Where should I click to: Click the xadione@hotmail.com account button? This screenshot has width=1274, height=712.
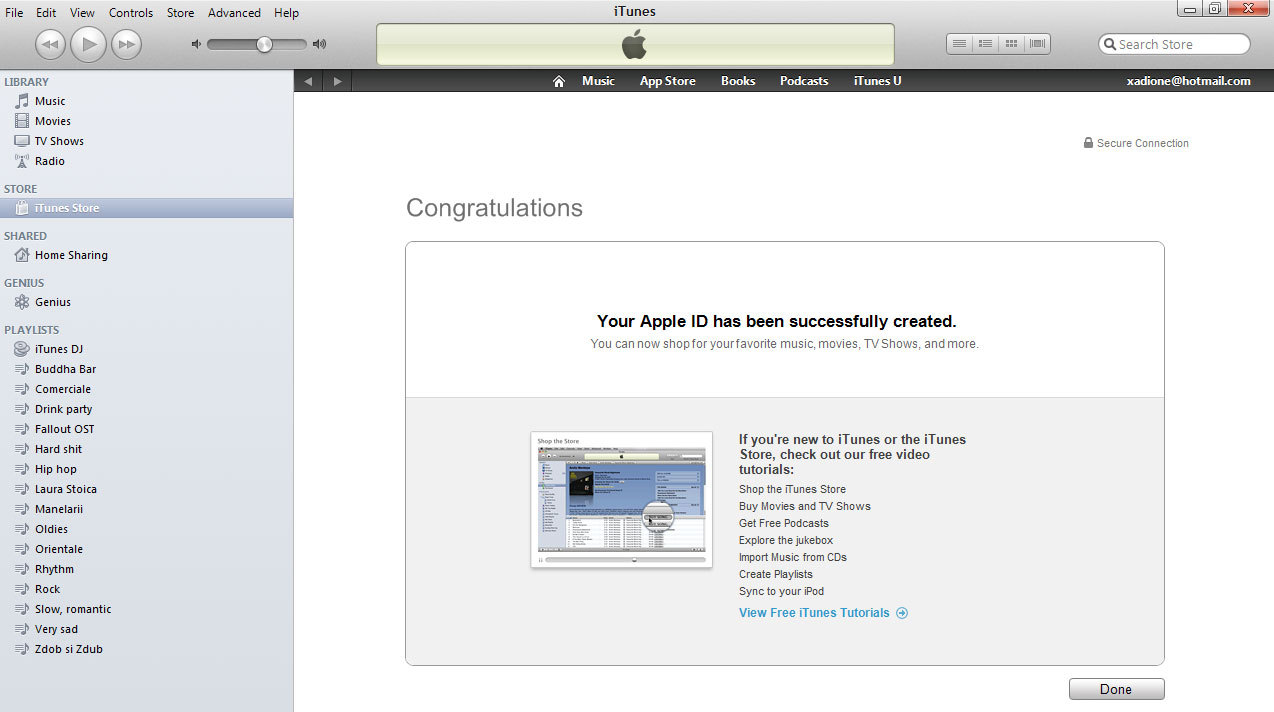tap(1188, 81)
